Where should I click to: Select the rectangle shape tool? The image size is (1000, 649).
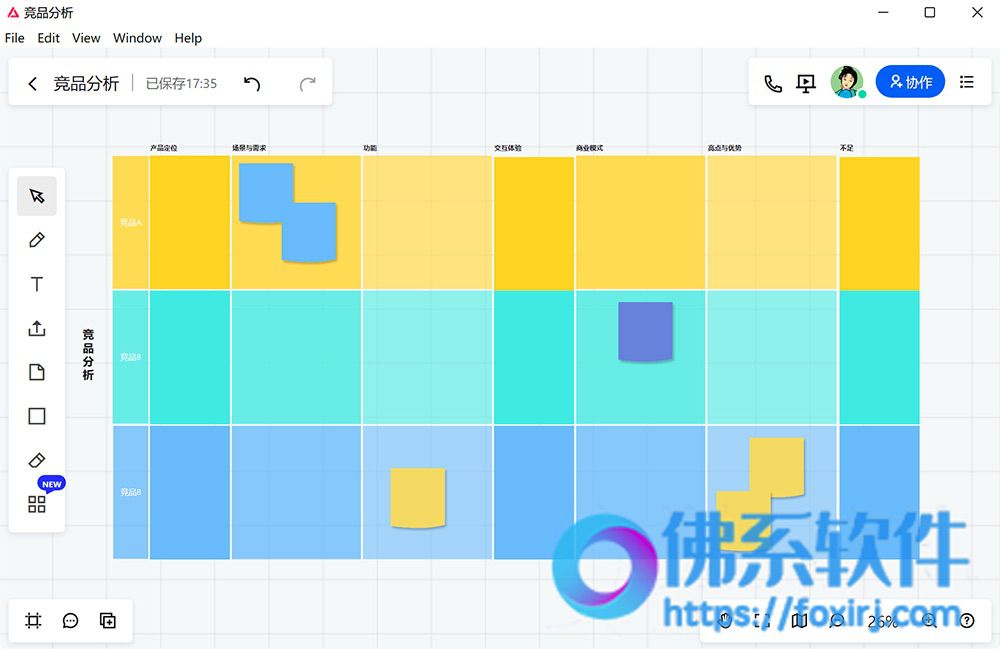[37, 416]
